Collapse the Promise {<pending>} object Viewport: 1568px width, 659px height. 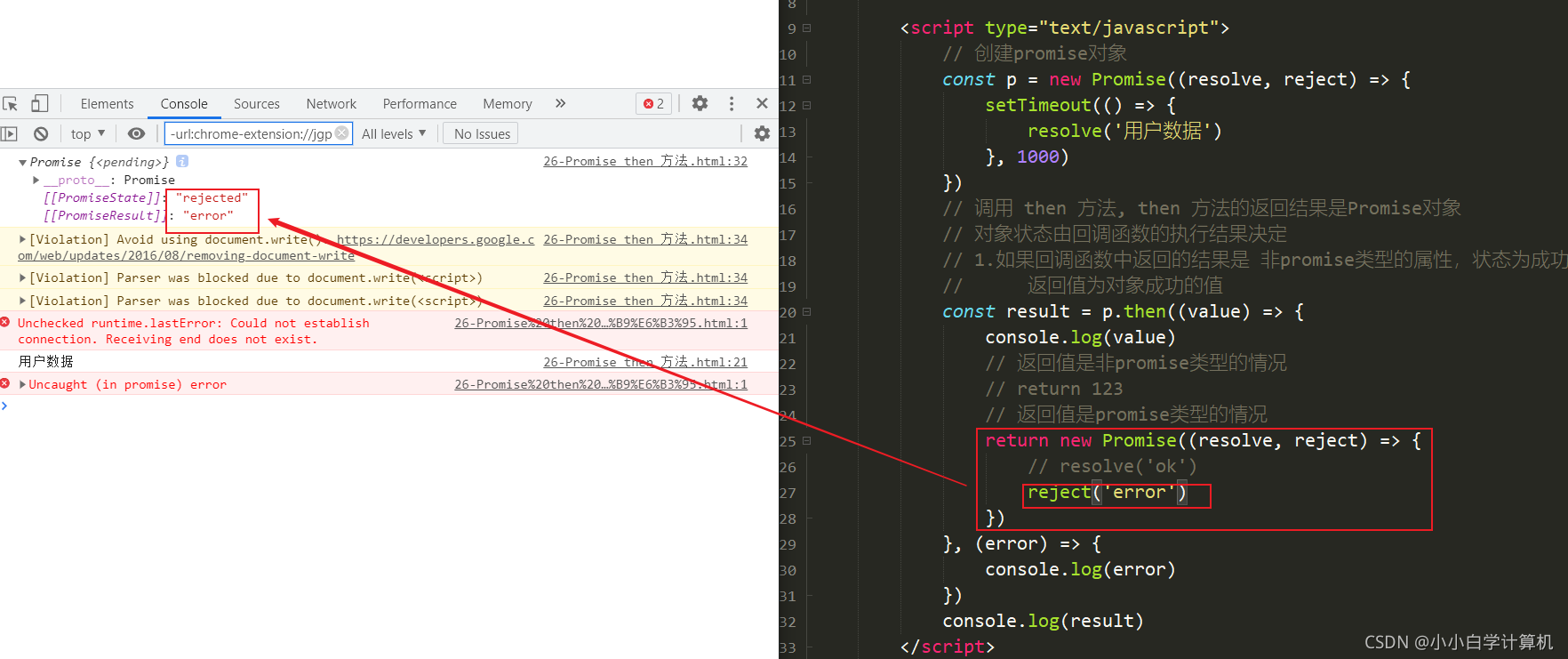point(22,162)
